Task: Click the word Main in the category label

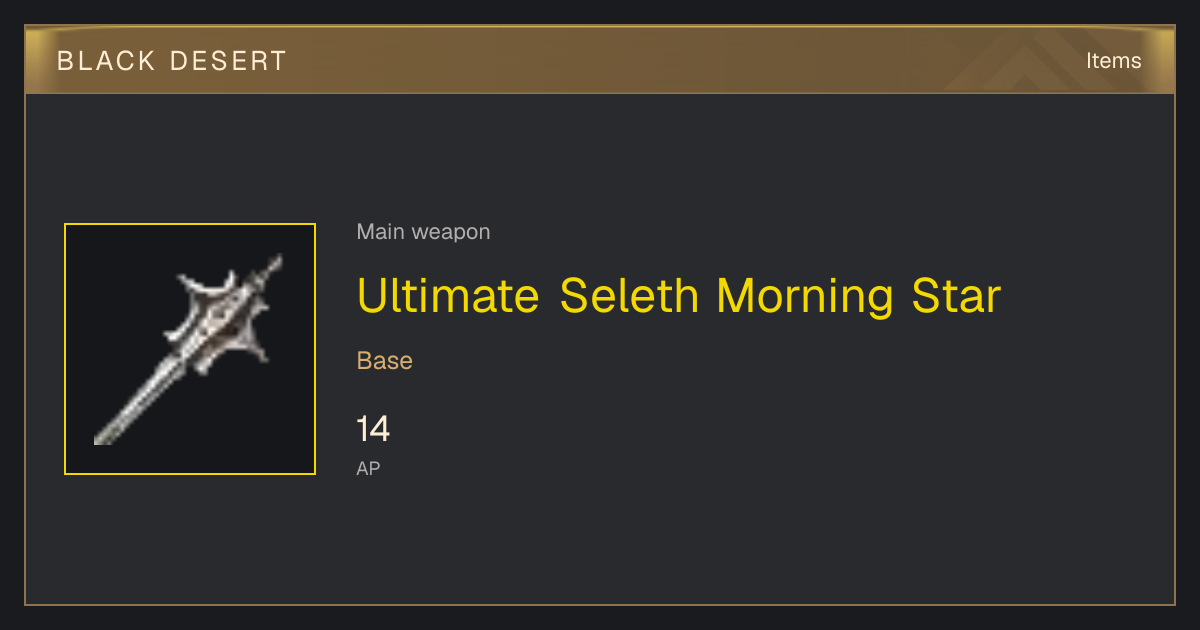Action: (x=382, y=232)
